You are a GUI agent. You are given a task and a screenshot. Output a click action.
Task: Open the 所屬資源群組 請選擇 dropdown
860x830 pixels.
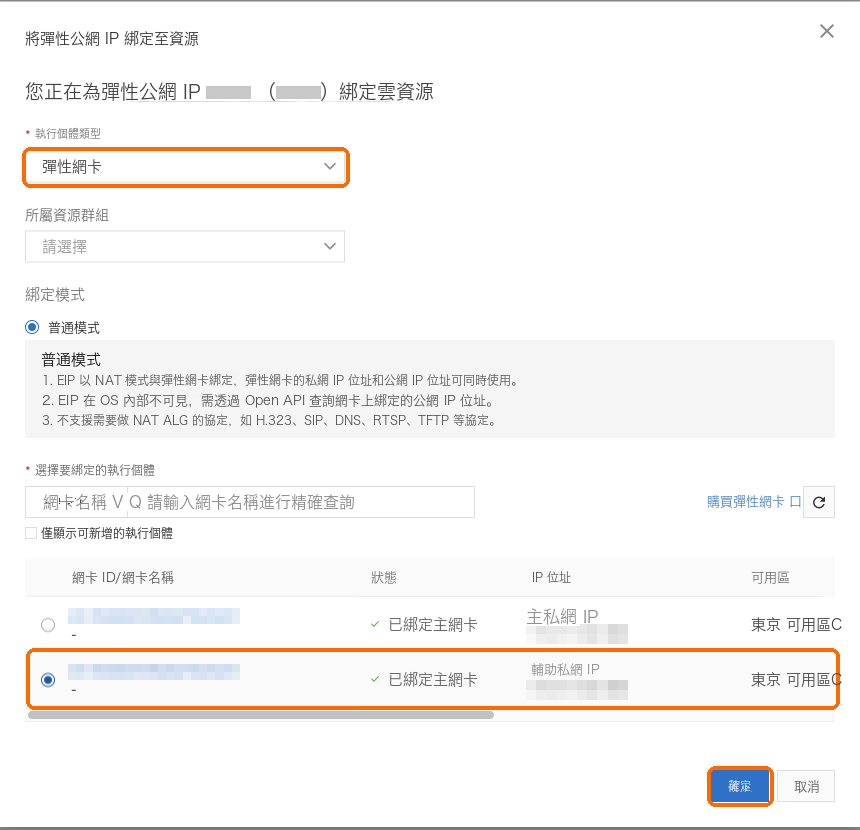pyautogui.click(x=185, y=246)
